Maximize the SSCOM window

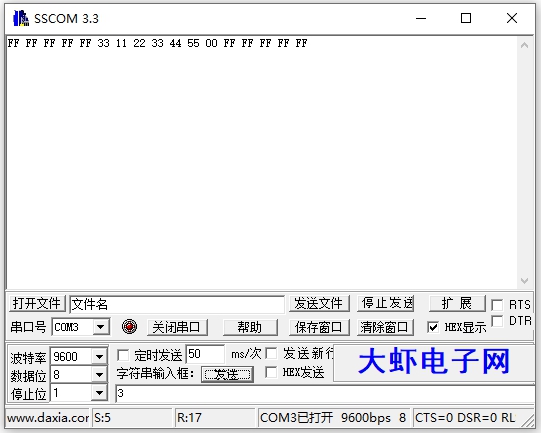[x=466, y=18]
